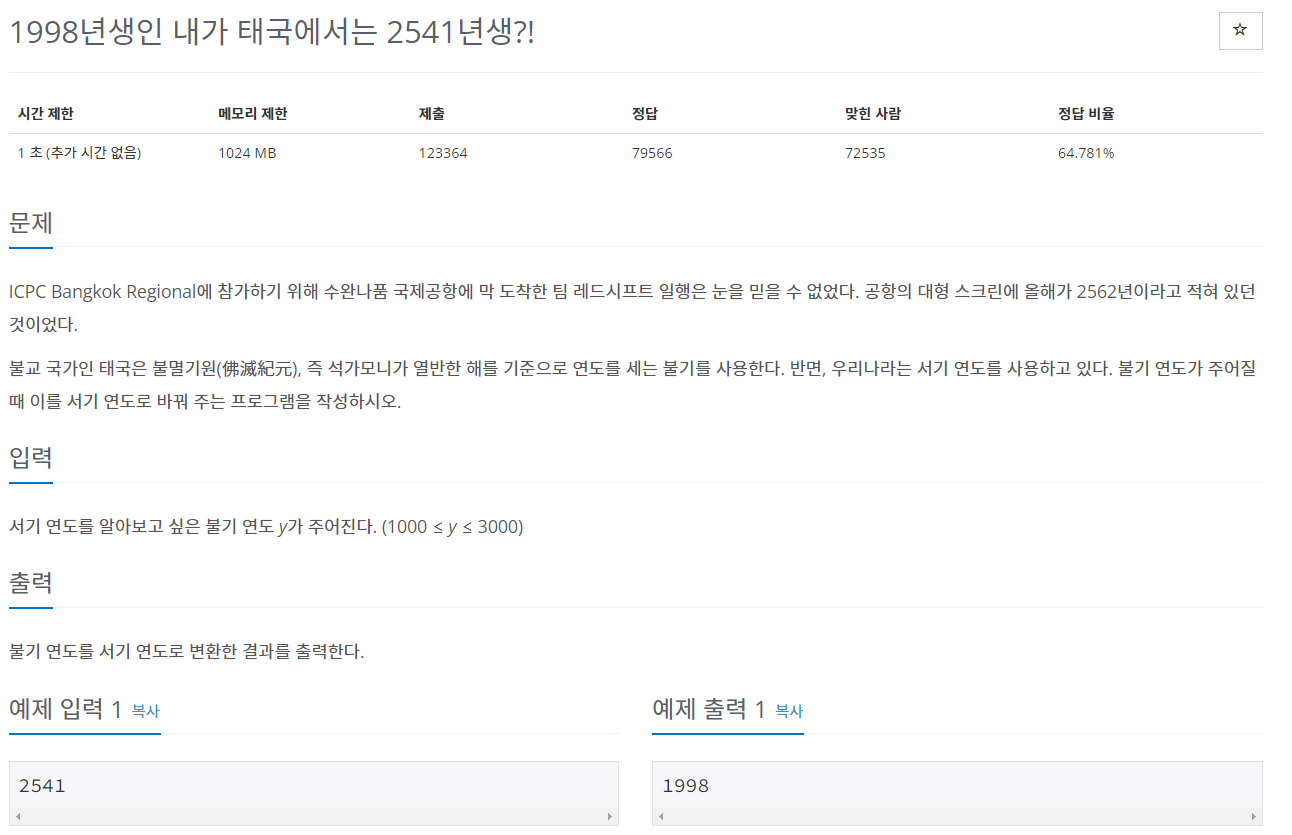Click the star favorite button
The width and height of the screenshot is (1292, 835).
point(1240,31)
